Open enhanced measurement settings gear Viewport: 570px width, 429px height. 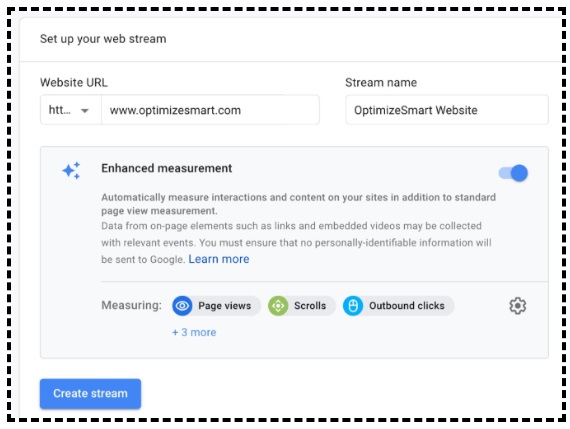517,306
